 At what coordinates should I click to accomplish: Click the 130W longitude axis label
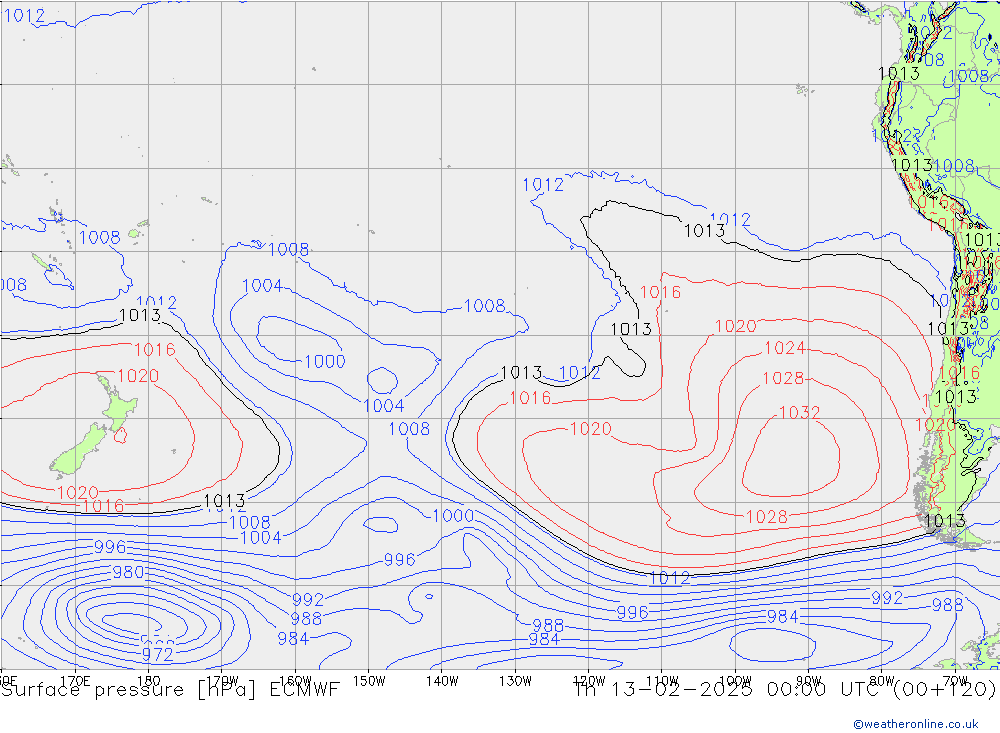coord(515,681)
